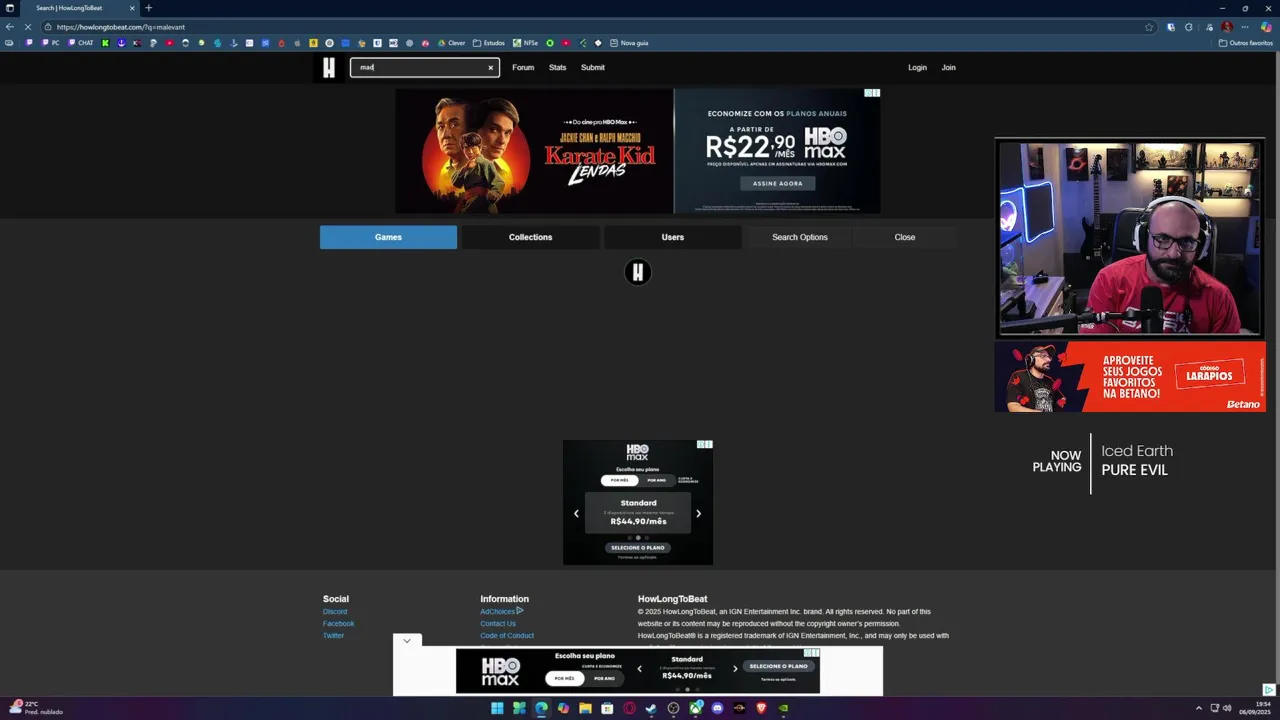Viewport: 1280px width, 720px height.
Task: Click the HowLongToBeat logo icon
Action: pyautogui.click(x=329, y=67)
